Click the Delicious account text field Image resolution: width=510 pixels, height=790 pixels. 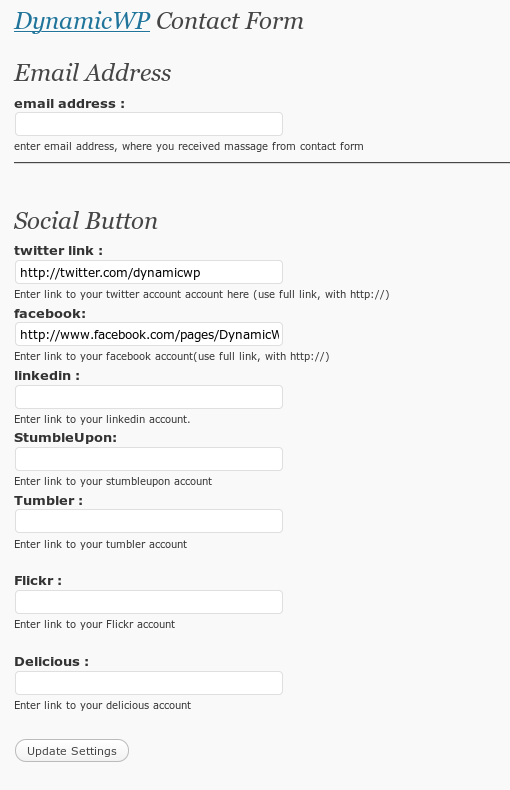tap(149, 683)
